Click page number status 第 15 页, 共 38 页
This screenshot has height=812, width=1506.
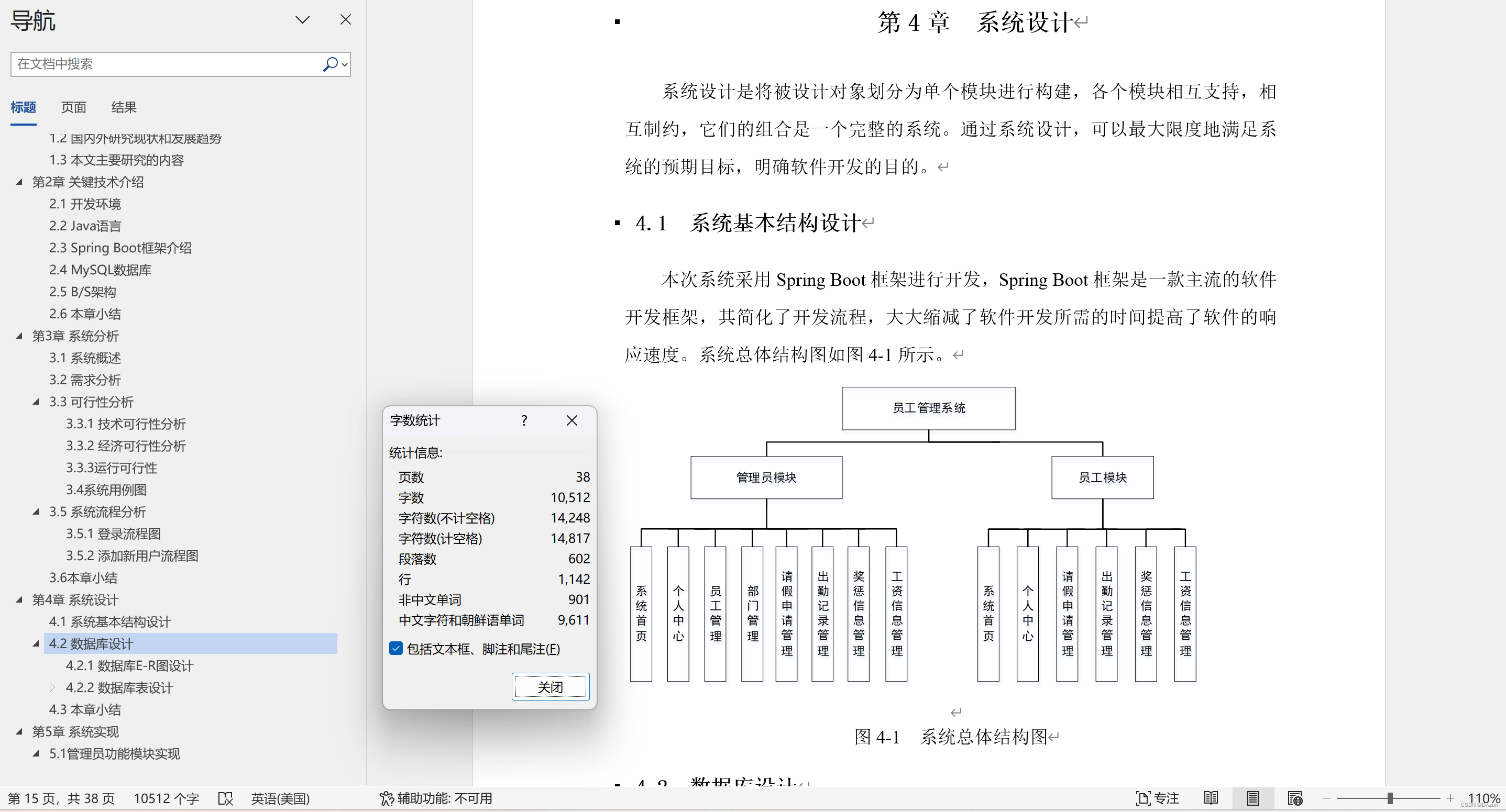coord(61,798)
